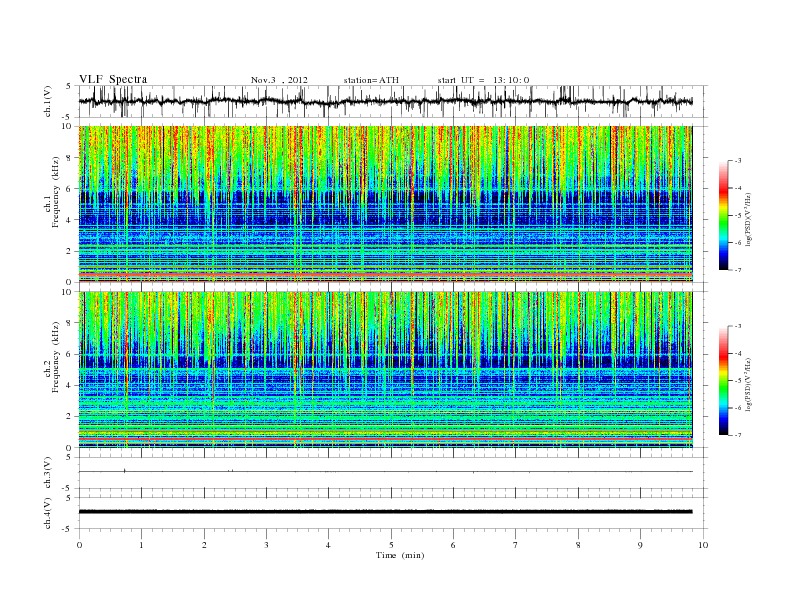This screenshot has width=792, height=612.
Task: Click the ch.1 spectrogram "4" kHz tick label
Action: [x=70, y=220]
